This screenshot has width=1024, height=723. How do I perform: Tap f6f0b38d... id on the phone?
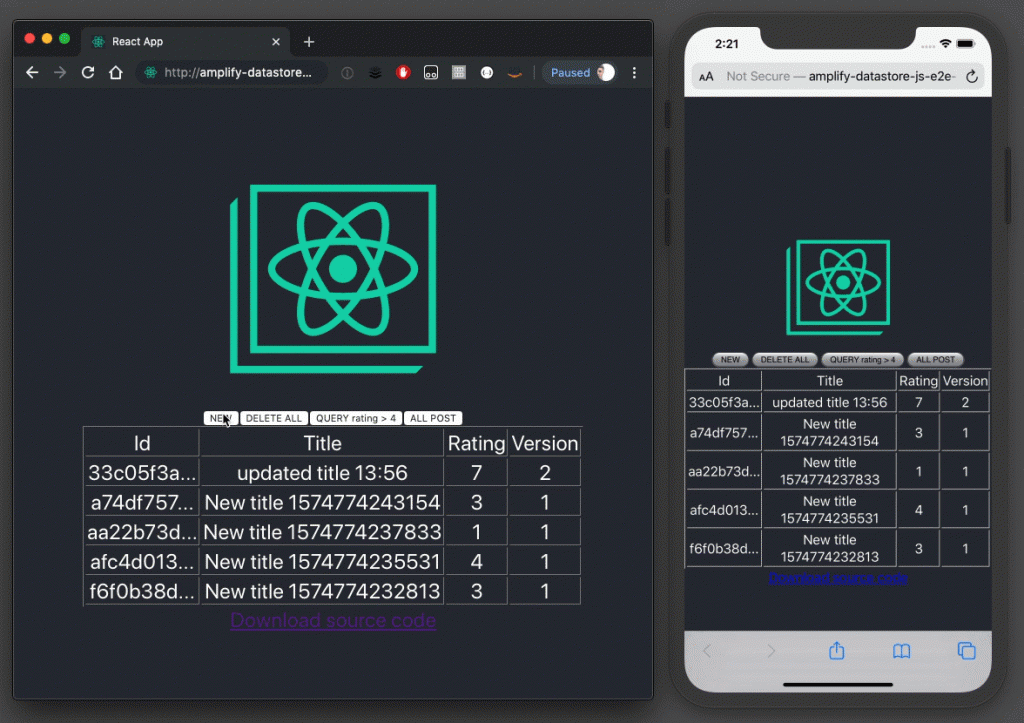click(724, 548)
